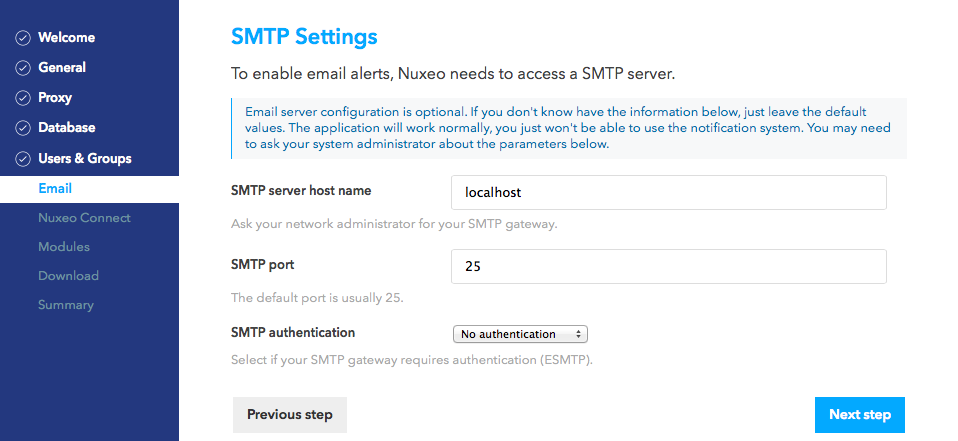Click the Next step button
The width and height of the screenshot is (958, 441).
860,415
